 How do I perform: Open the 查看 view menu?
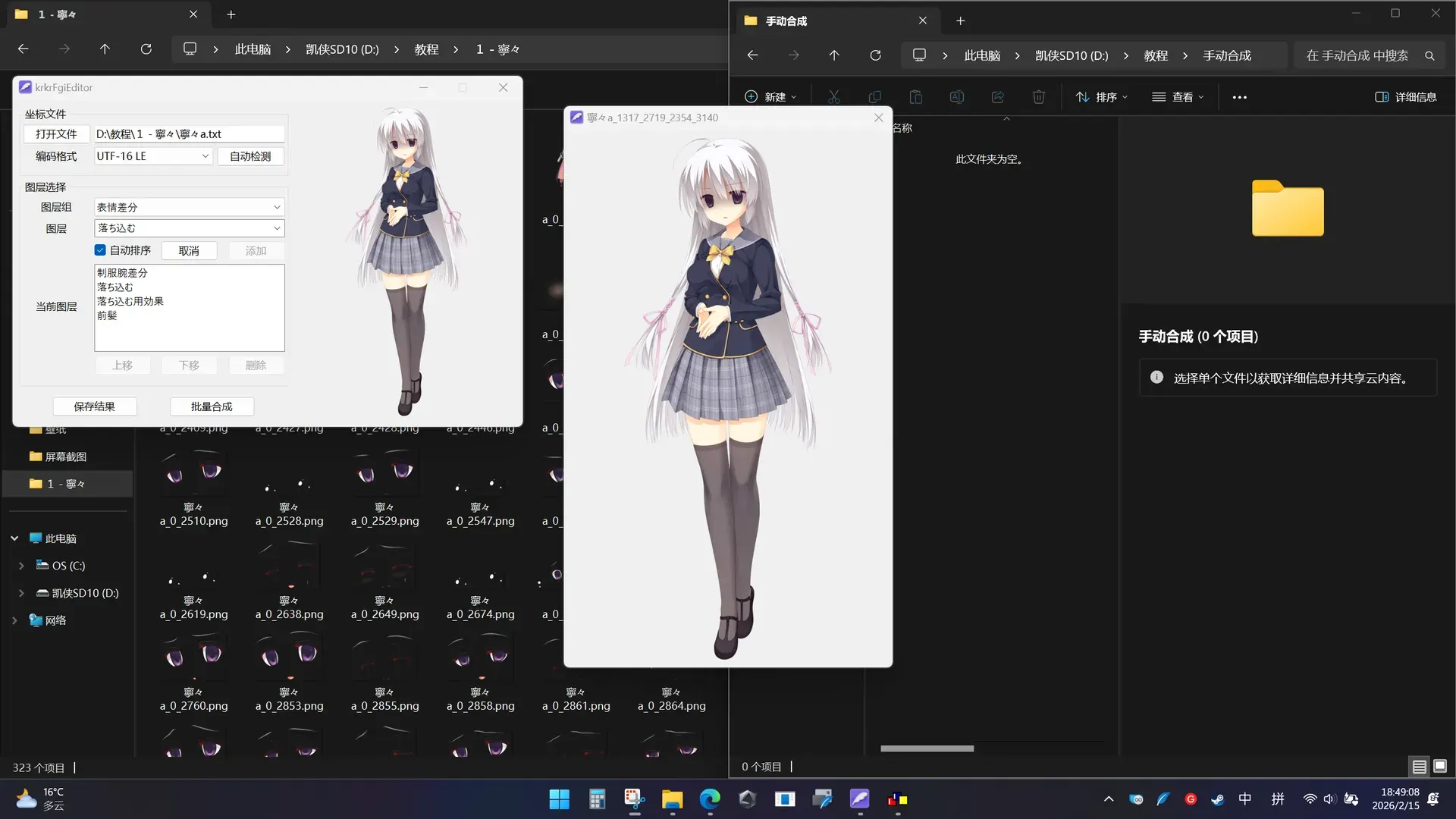tap(1178, 97)
